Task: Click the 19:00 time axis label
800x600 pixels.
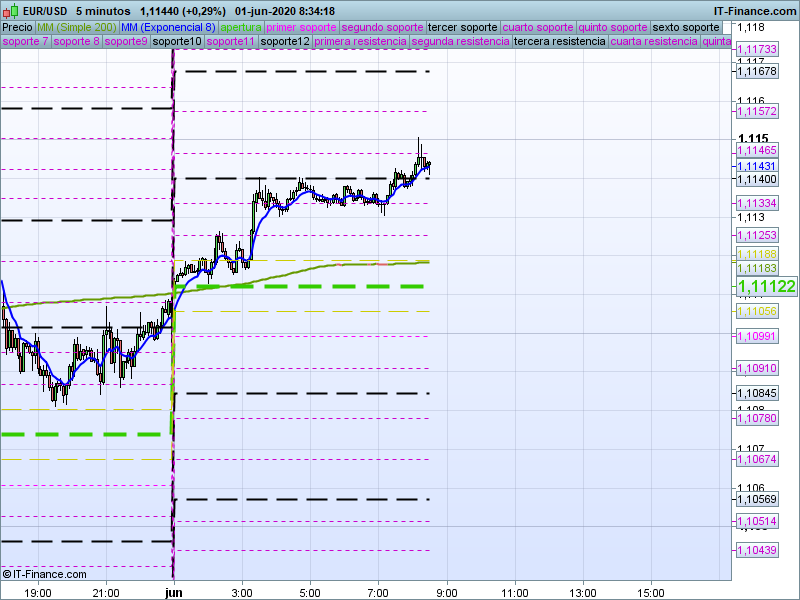Action: click(x=38, y=593)
